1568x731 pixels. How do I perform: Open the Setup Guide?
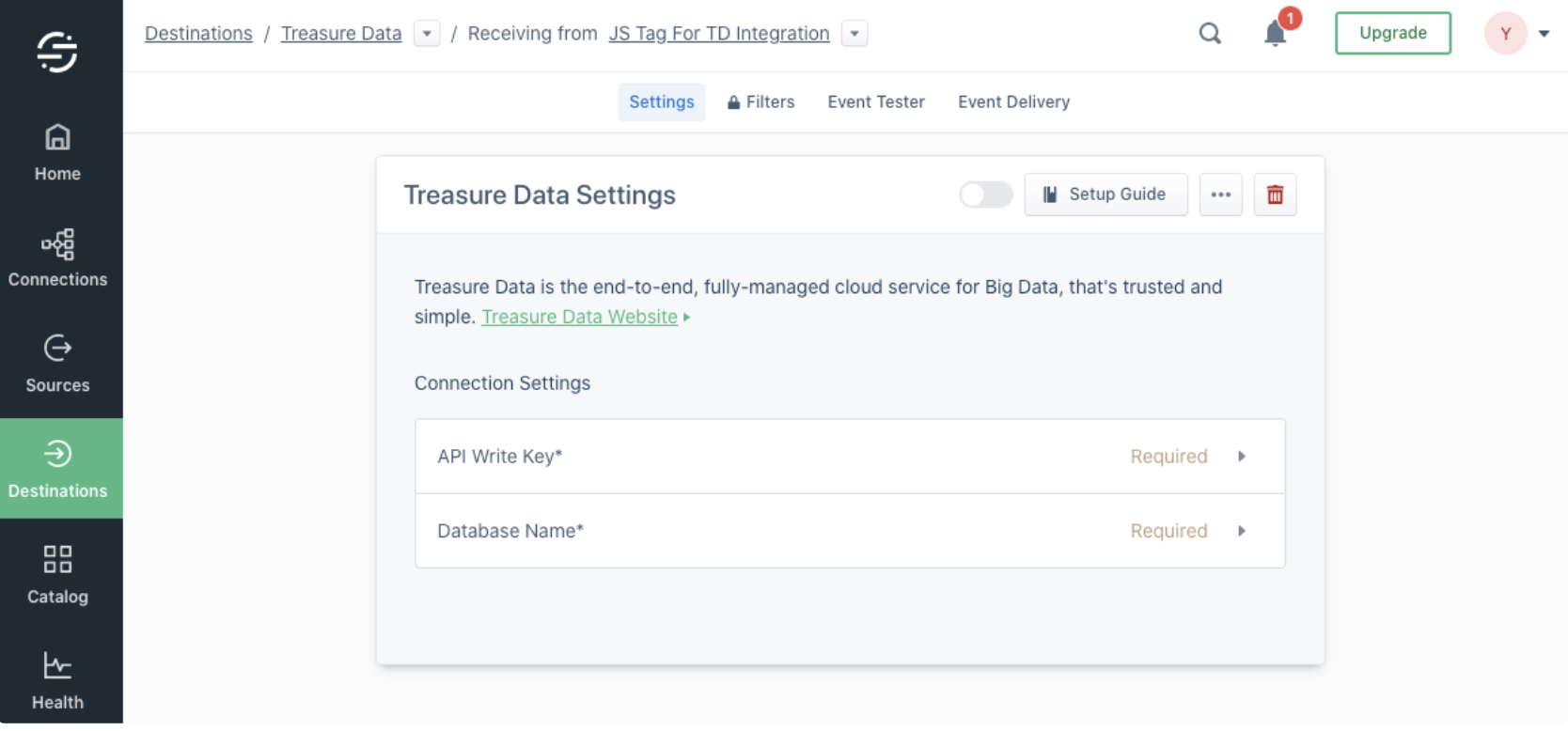click(x=1105, y=194)
